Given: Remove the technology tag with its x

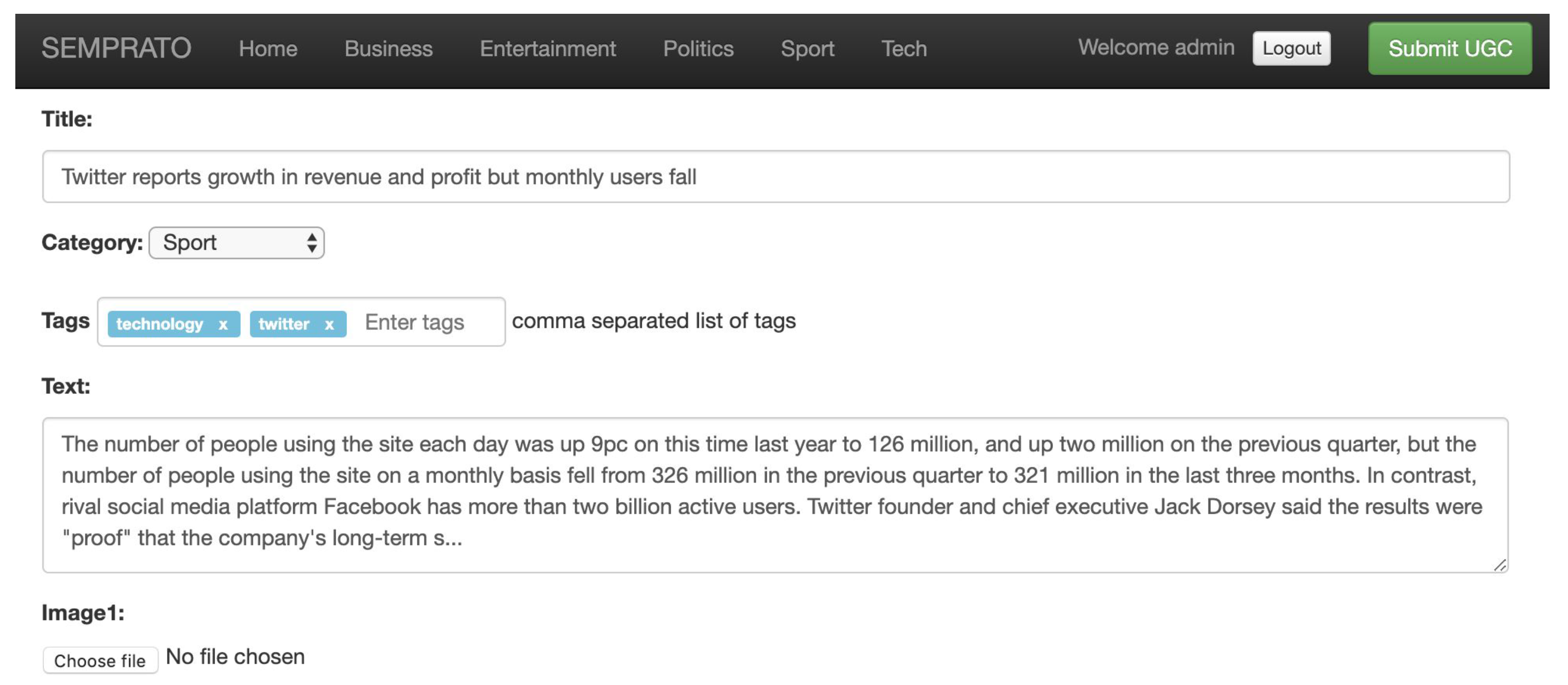Looking at the screenshot, I should coord(223,324).
